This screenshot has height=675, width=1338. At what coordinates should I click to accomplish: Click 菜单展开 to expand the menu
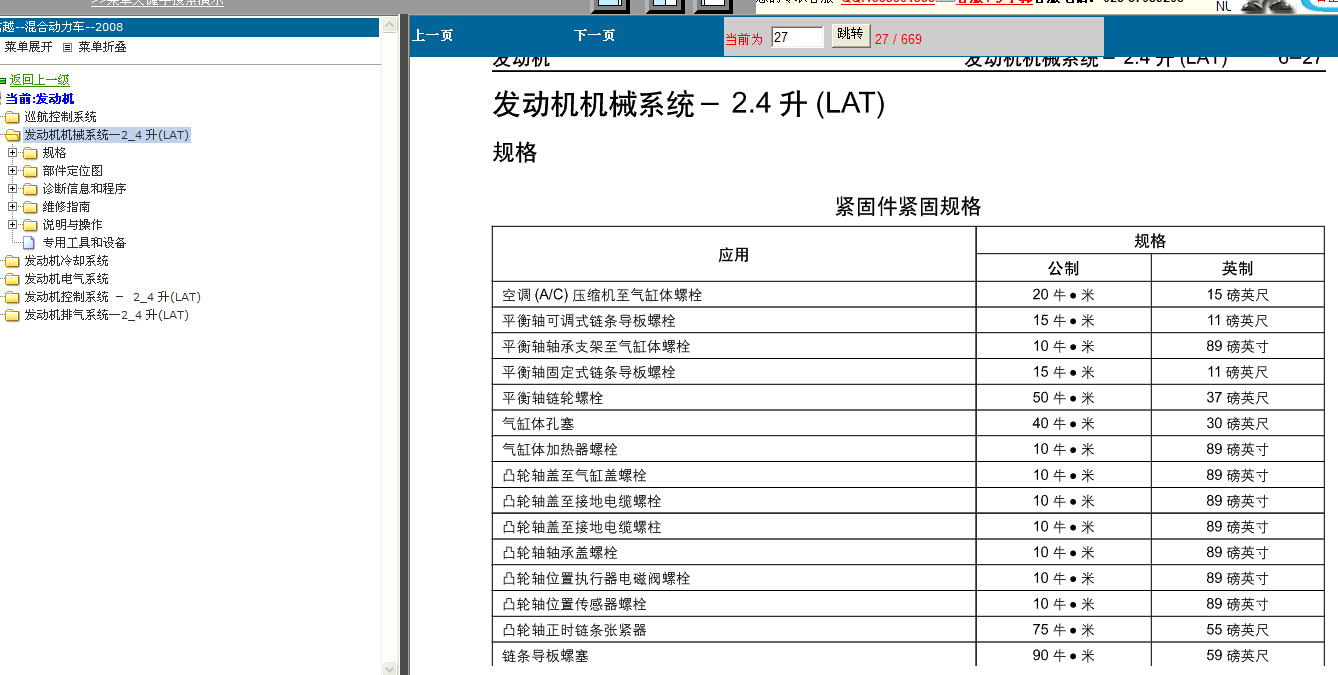click(28, 47)
